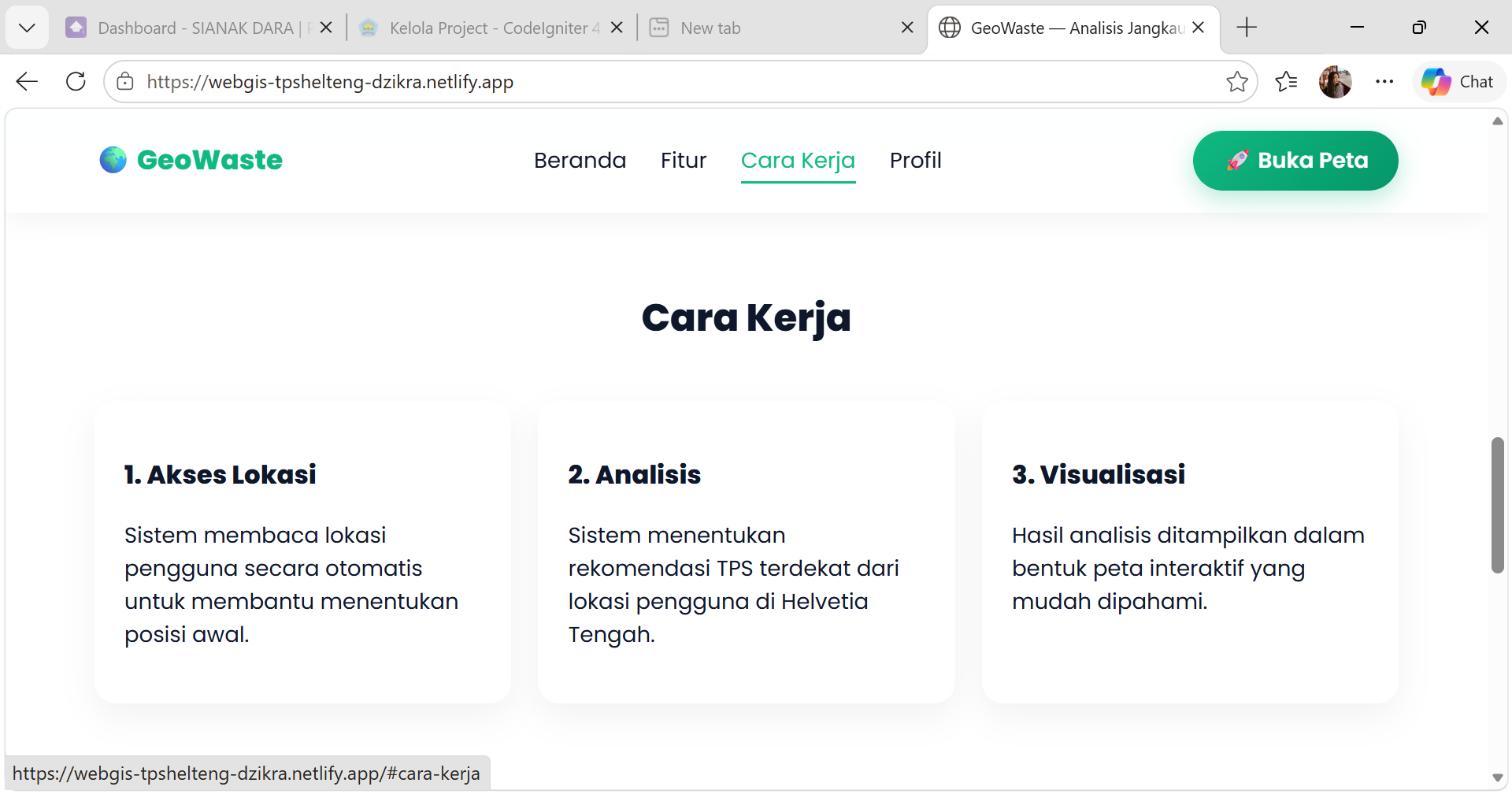Restore down the browser window
The height and width of the screenshot is (794, 1512).
click(x=1419, y=28)
